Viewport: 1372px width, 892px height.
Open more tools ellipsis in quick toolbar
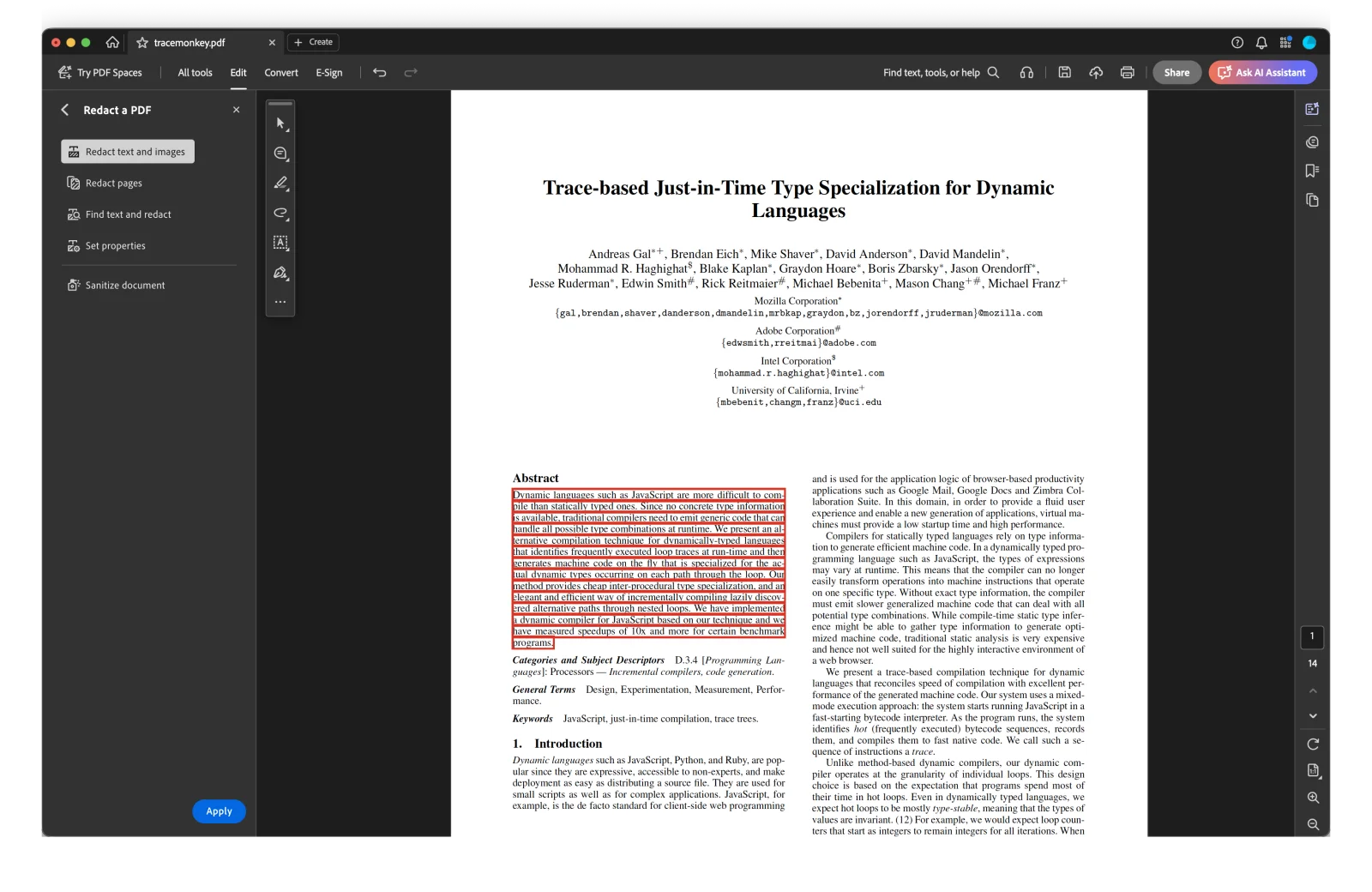pos(280,302)
